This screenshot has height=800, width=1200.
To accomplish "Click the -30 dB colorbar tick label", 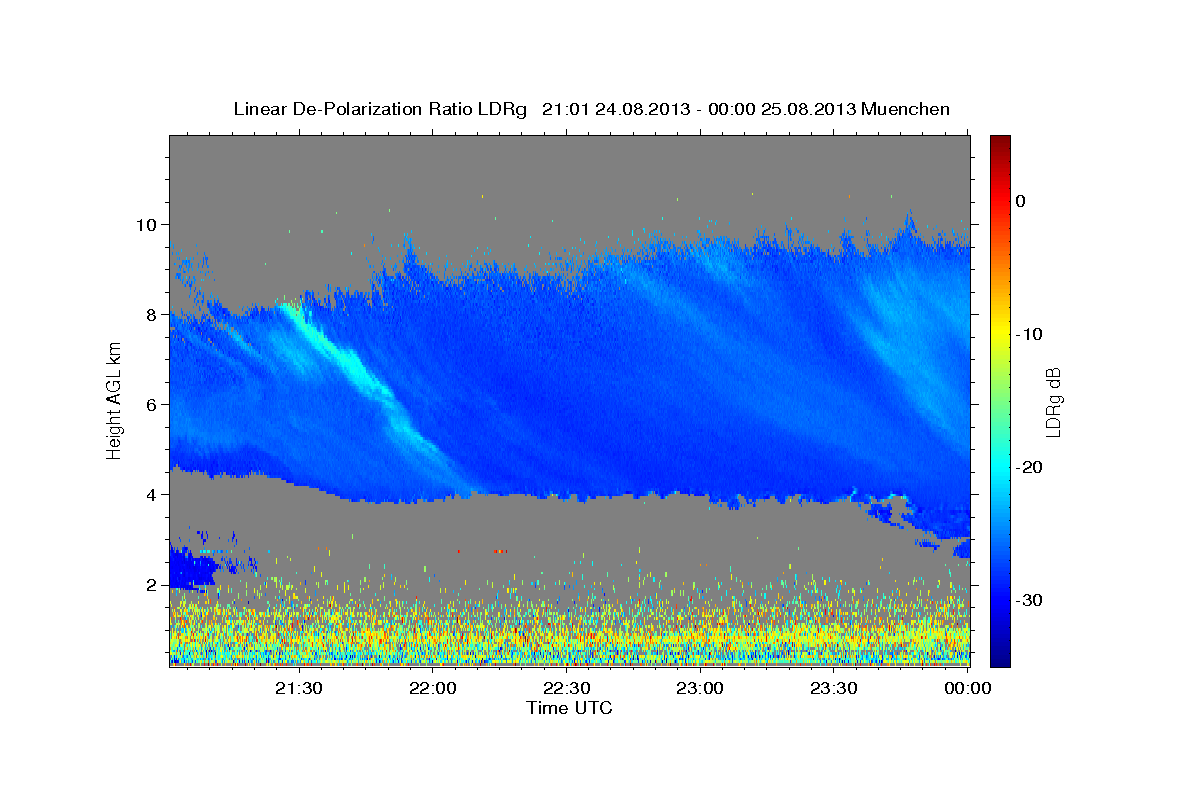I will (1030, 600).
